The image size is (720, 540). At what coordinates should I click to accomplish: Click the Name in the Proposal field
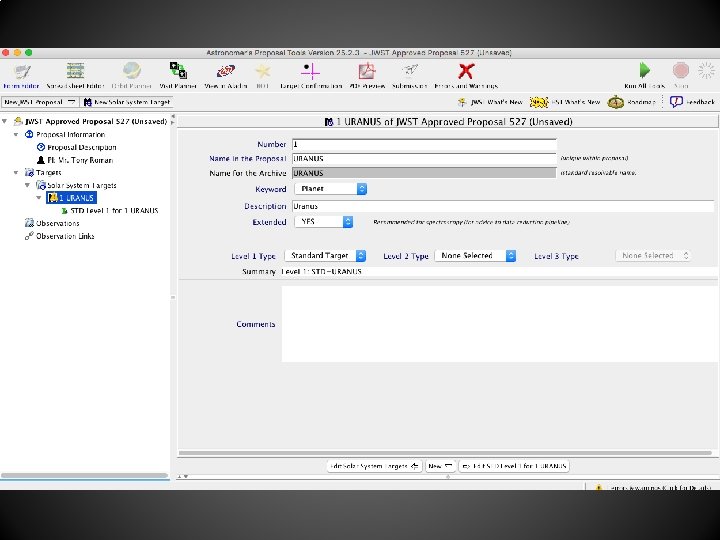pyautogui.click(x=424, y=159)
